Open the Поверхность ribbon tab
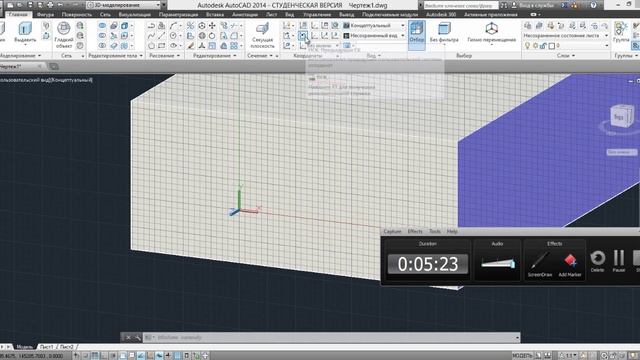 [77, 14]
